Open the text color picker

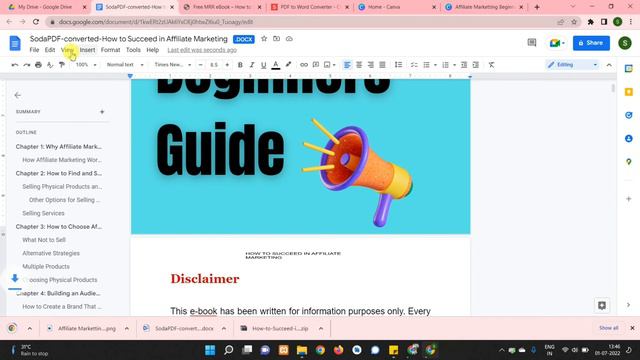[x=276, y=65]
